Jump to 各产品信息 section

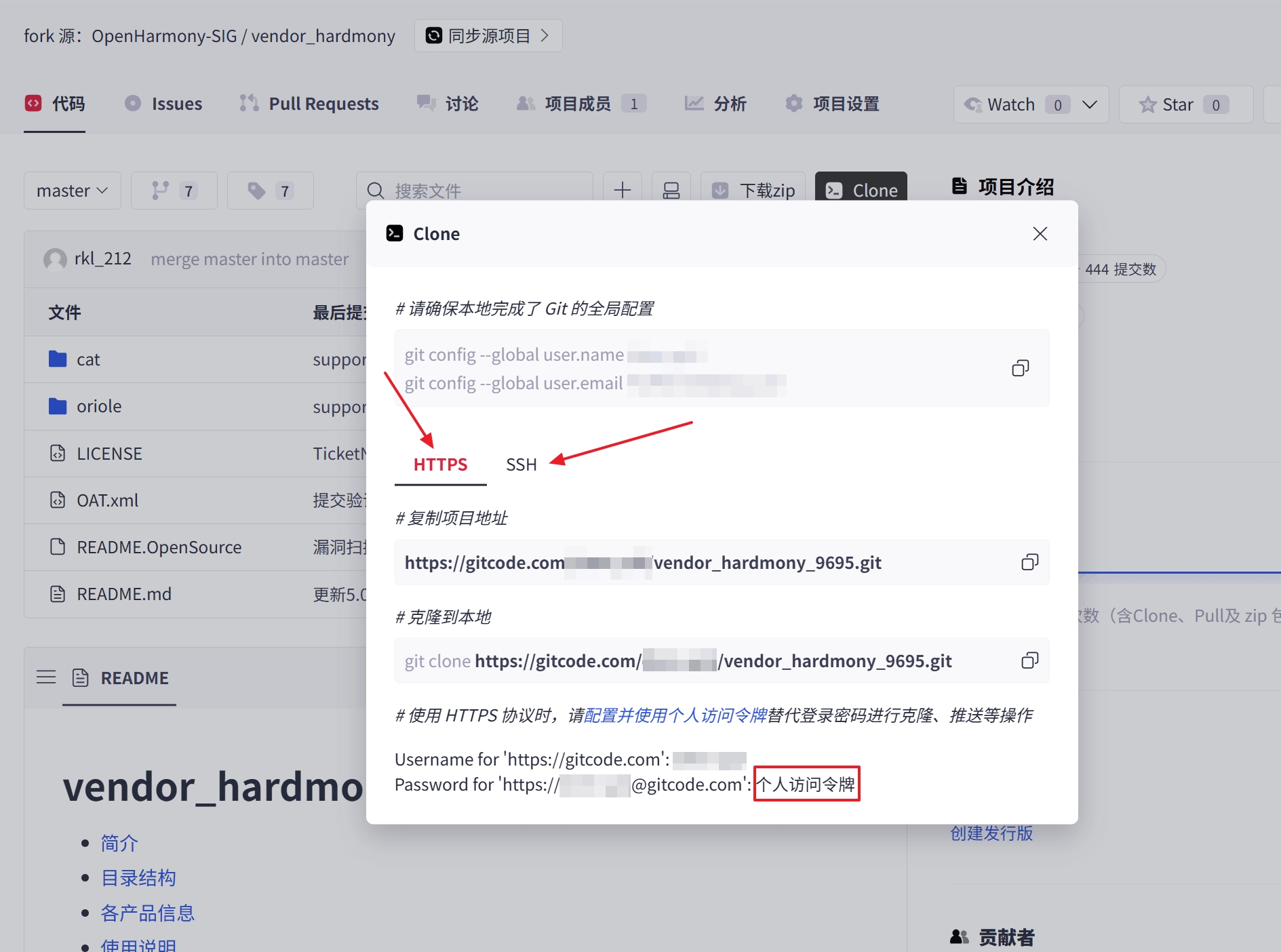[148, 913]
